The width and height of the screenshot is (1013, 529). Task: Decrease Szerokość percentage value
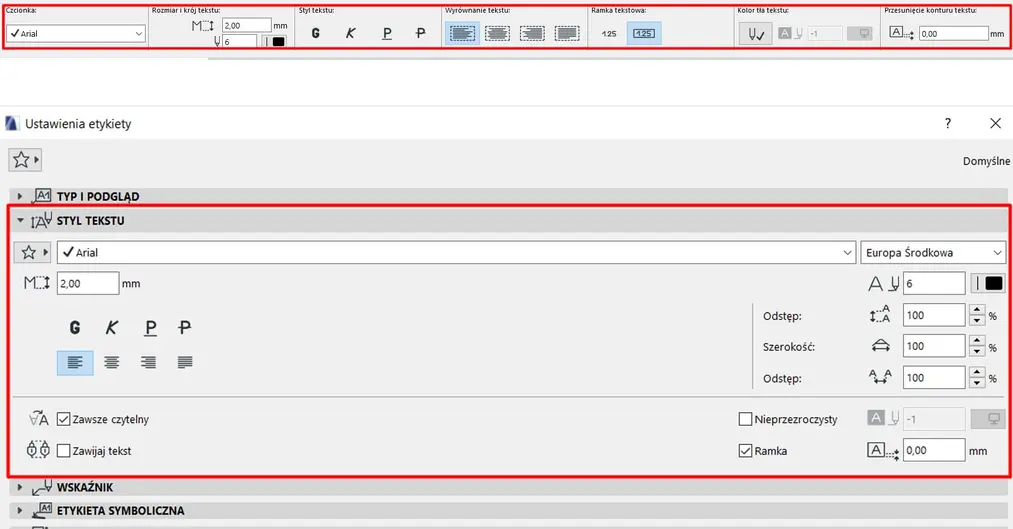tap(977, 351)
